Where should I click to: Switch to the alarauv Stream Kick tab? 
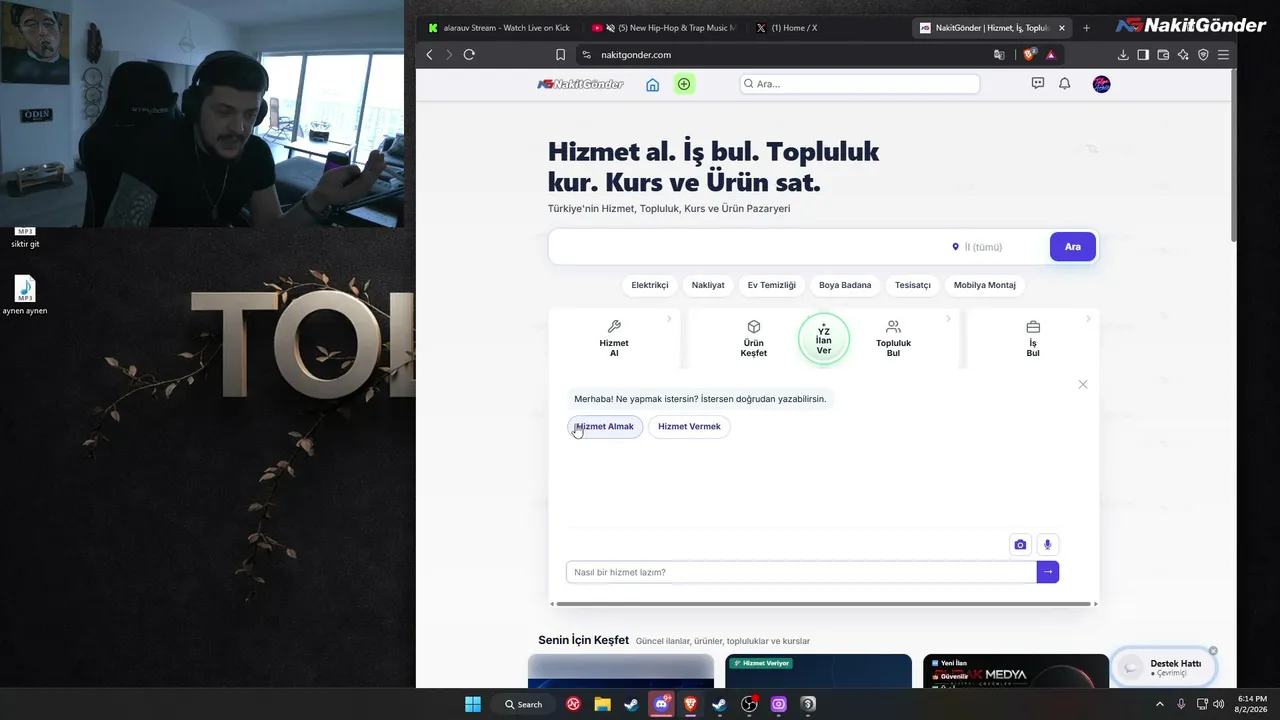tap(498, 28)
